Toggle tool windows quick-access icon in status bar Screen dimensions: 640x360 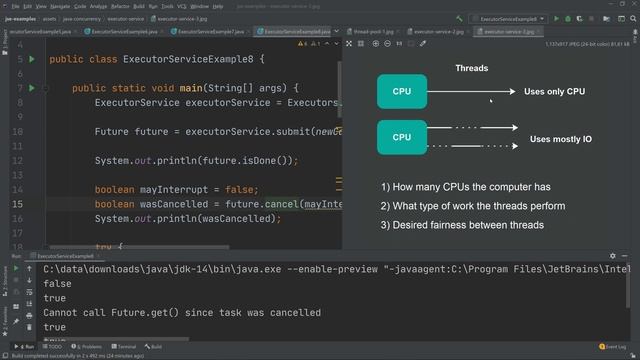click(5, 356)
